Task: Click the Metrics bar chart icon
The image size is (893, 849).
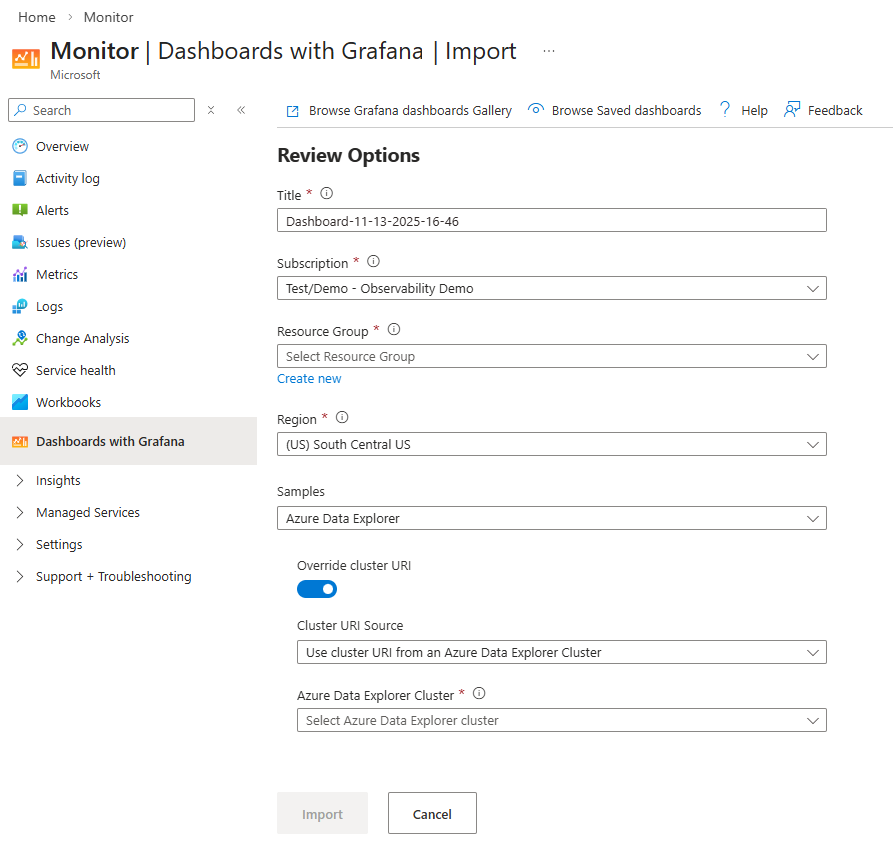Action: click(20, 274)
